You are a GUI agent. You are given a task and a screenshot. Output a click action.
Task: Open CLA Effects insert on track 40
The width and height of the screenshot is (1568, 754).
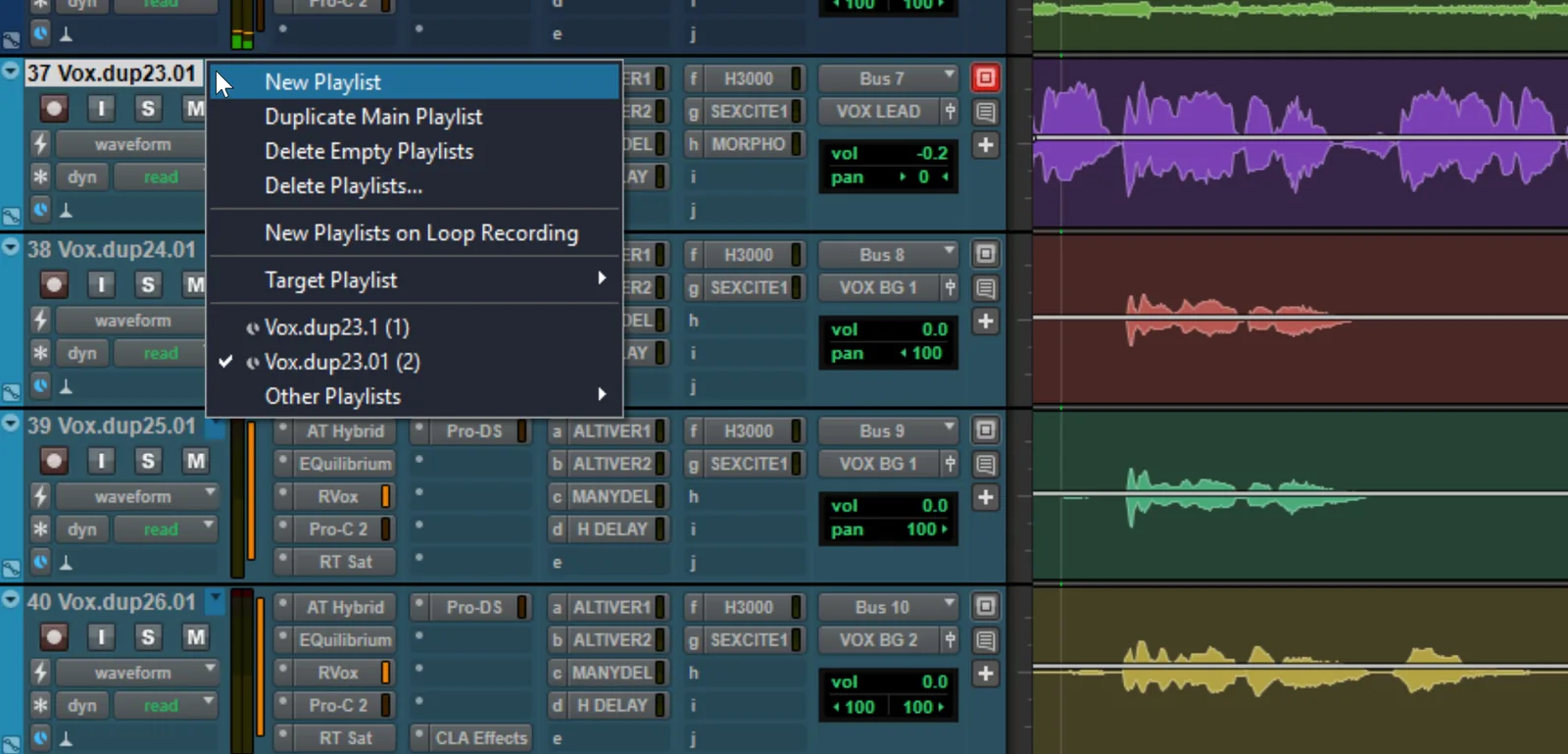[481, 737]
